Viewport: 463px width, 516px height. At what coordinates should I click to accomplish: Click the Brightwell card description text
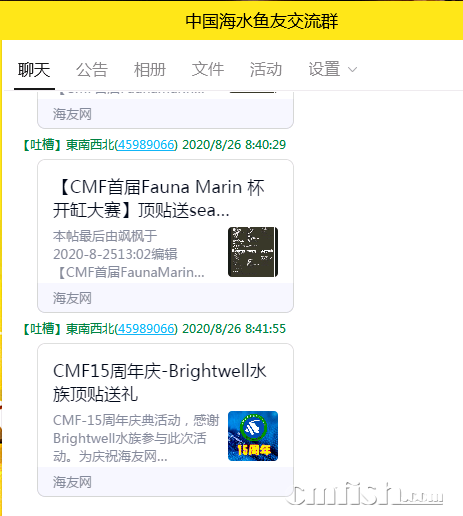click(x=136, y=438)
